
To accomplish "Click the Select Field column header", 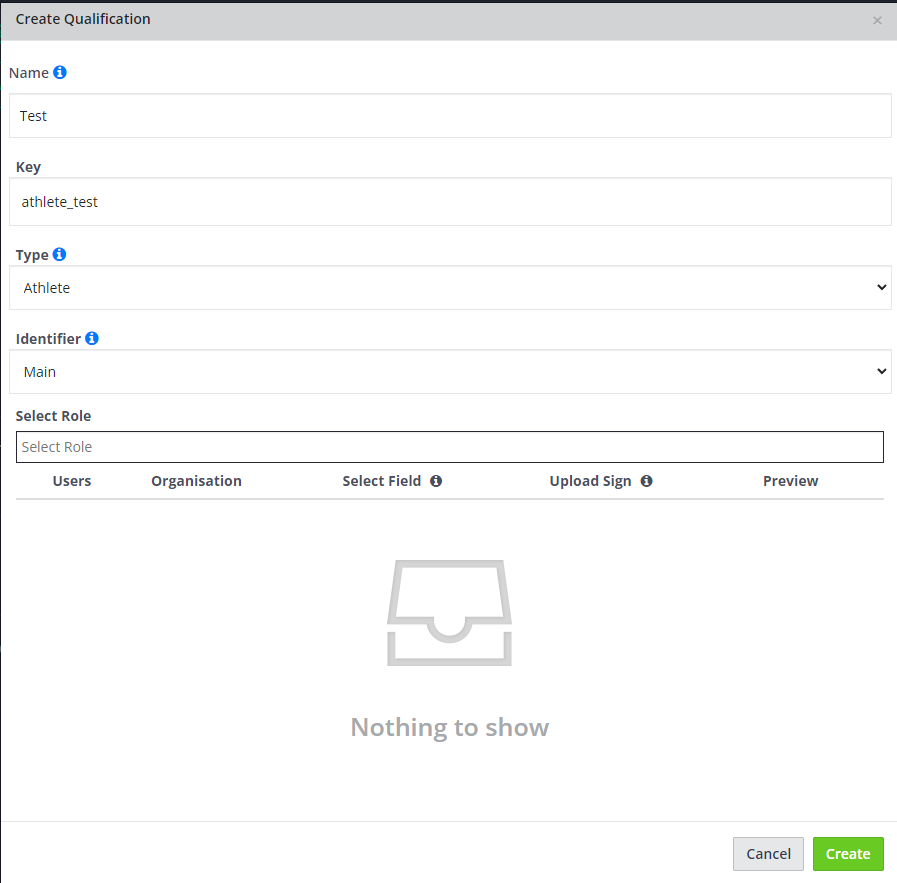I will click(382, 481).
